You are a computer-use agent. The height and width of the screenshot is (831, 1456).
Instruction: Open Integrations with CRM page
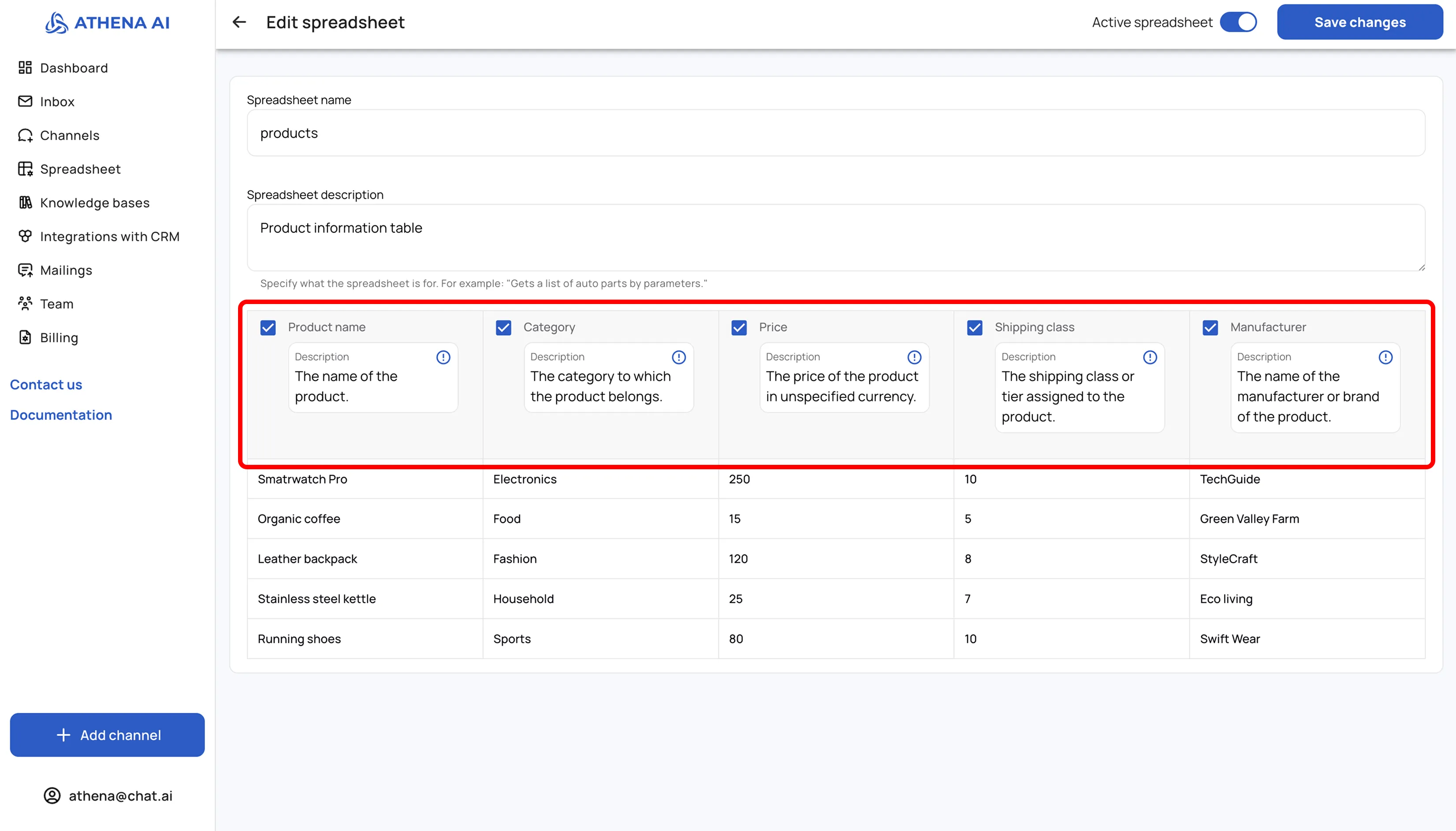pyautogui.click(x=110, y=236)
